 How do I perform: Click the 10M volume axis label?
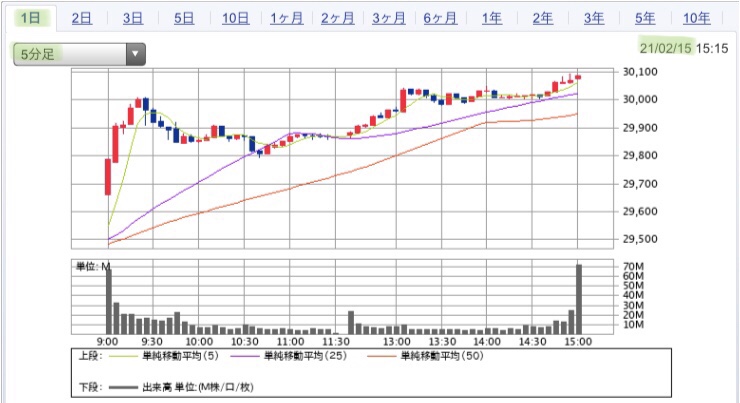(633, 325)
